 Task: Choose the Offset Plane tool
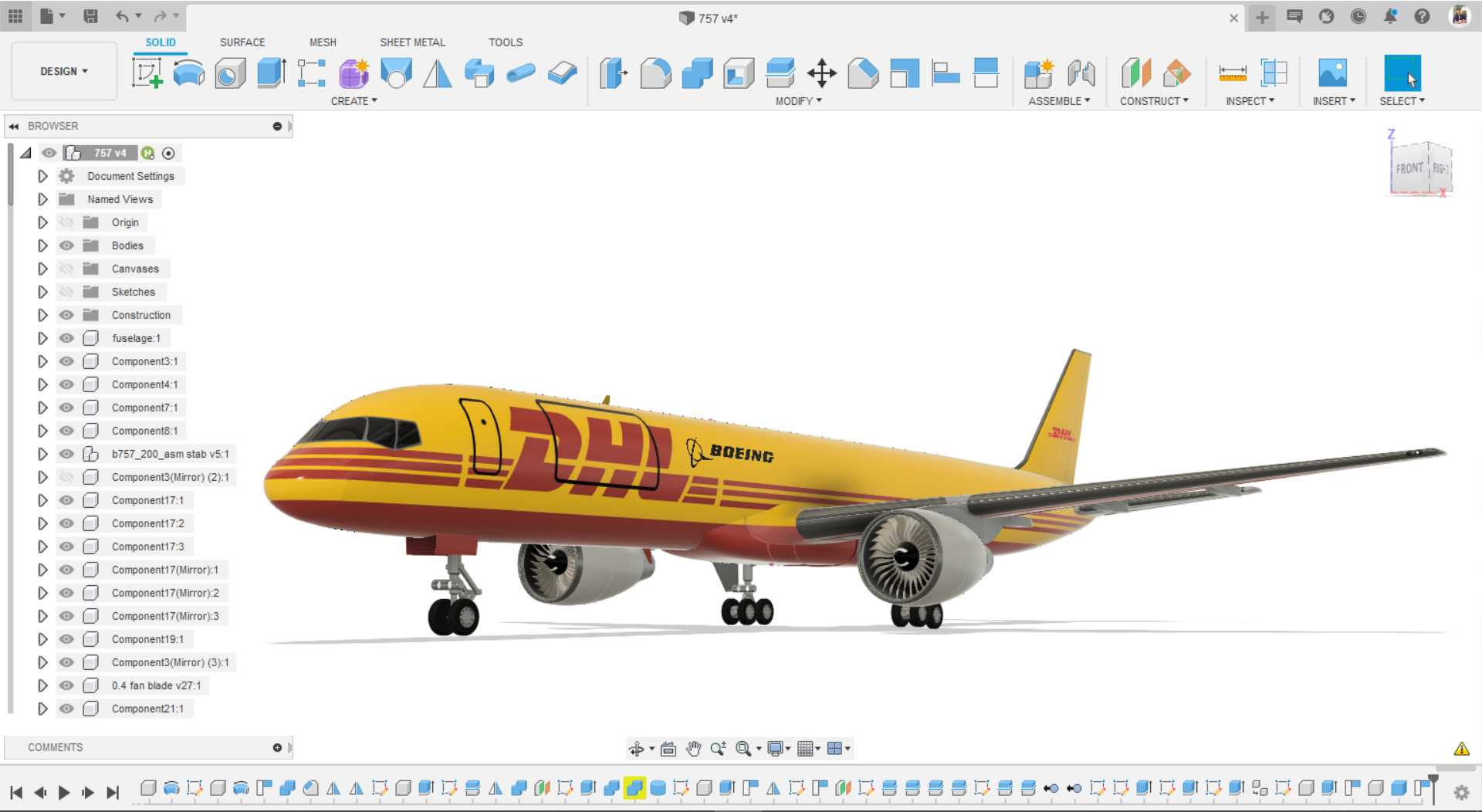[x=1136, y=73]
